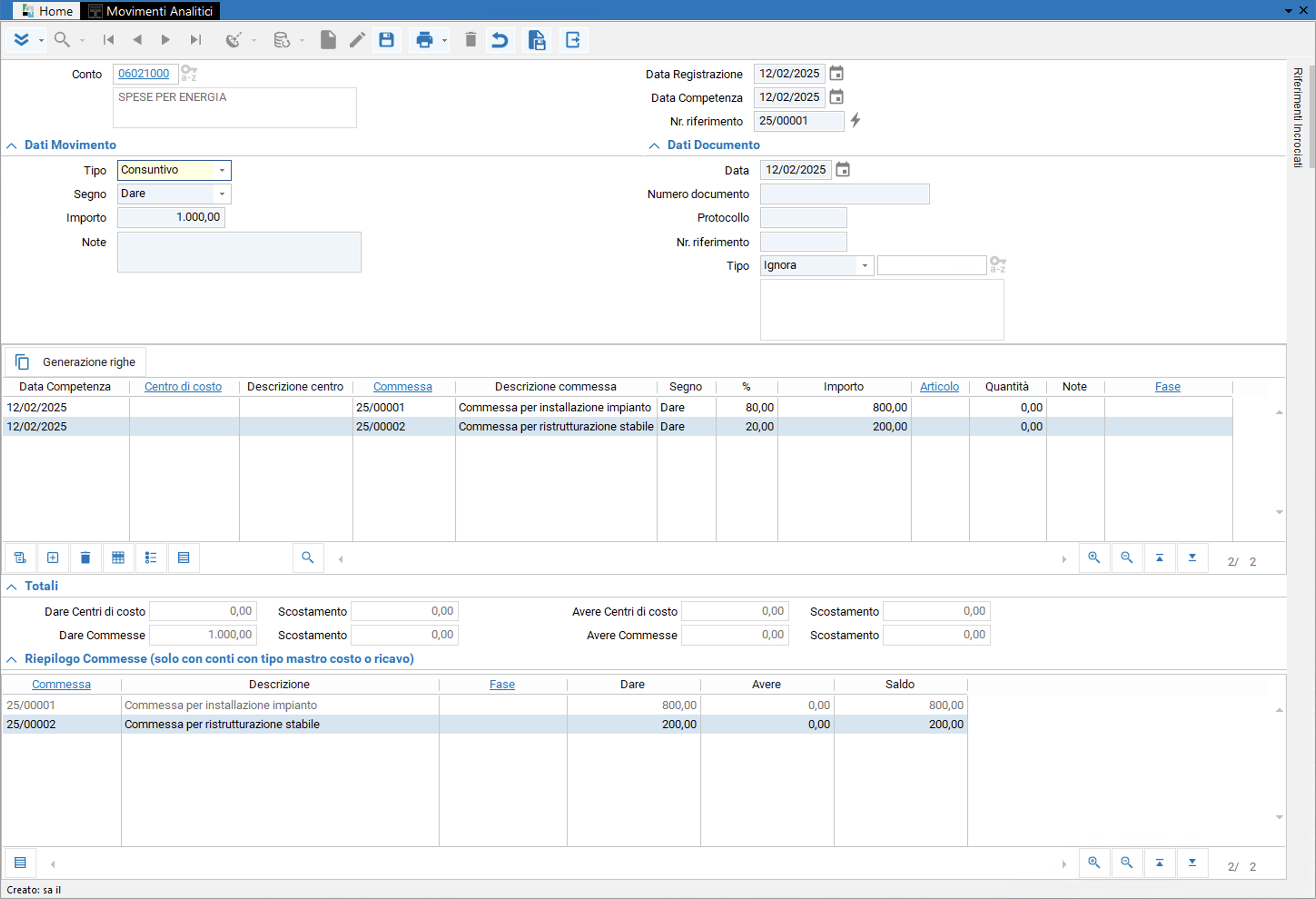Click the double-chevron expand icon in toolbar
Image resolution: width=1316 pixels, height=899 pixels.
[x=21, y=40]
